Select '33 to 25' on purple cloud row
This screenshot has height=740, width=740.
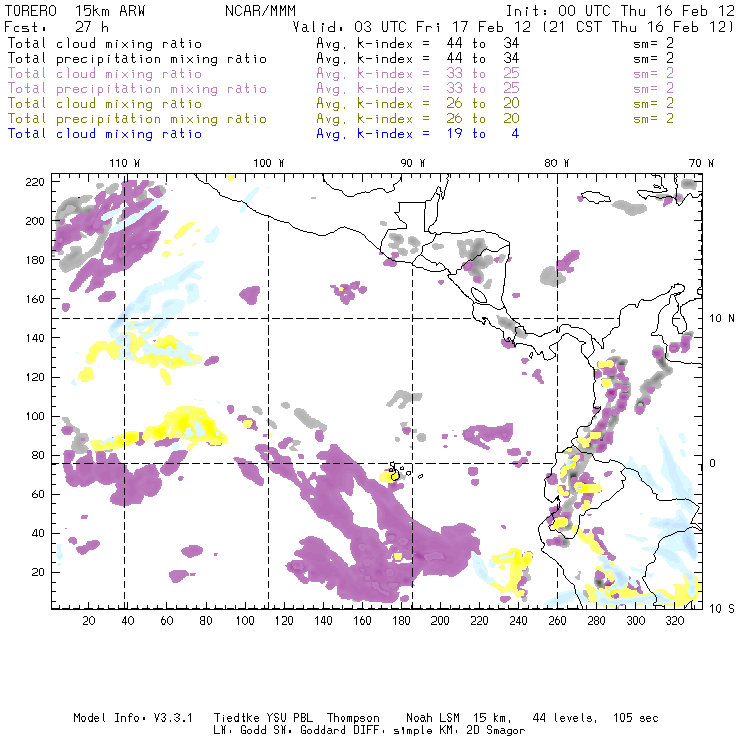click(x=483, y=74)
